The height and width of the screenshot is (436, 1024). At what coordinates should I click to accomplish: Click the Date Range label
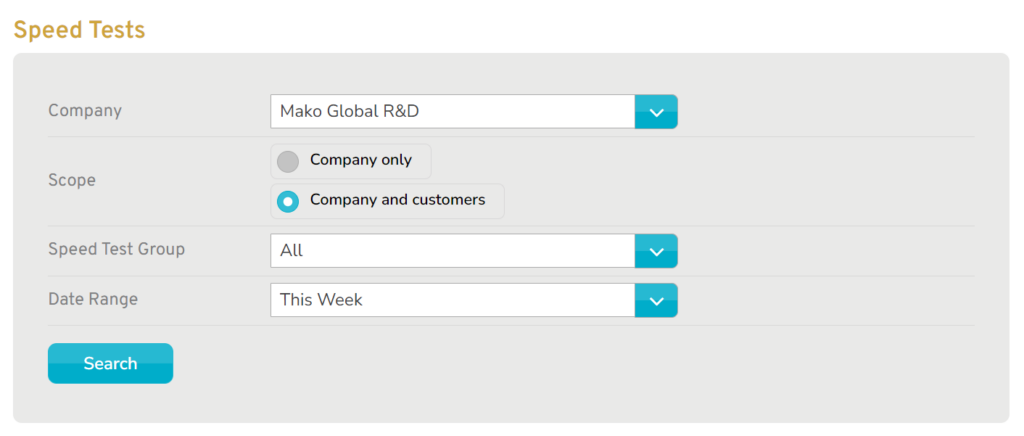click(93, 299)
